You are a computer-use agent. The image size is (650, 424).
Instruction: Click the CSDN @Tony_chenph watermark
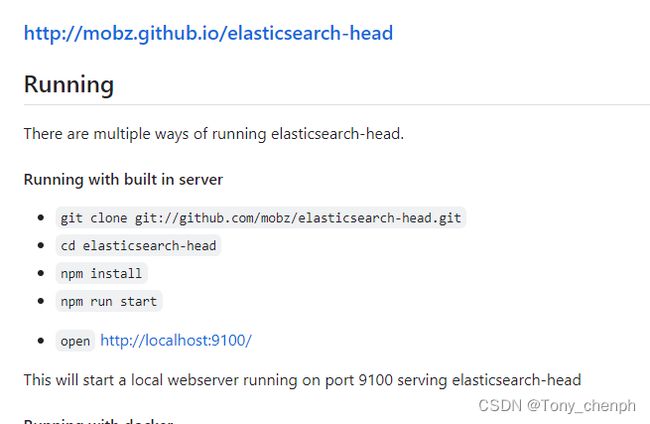click(557, 405)
